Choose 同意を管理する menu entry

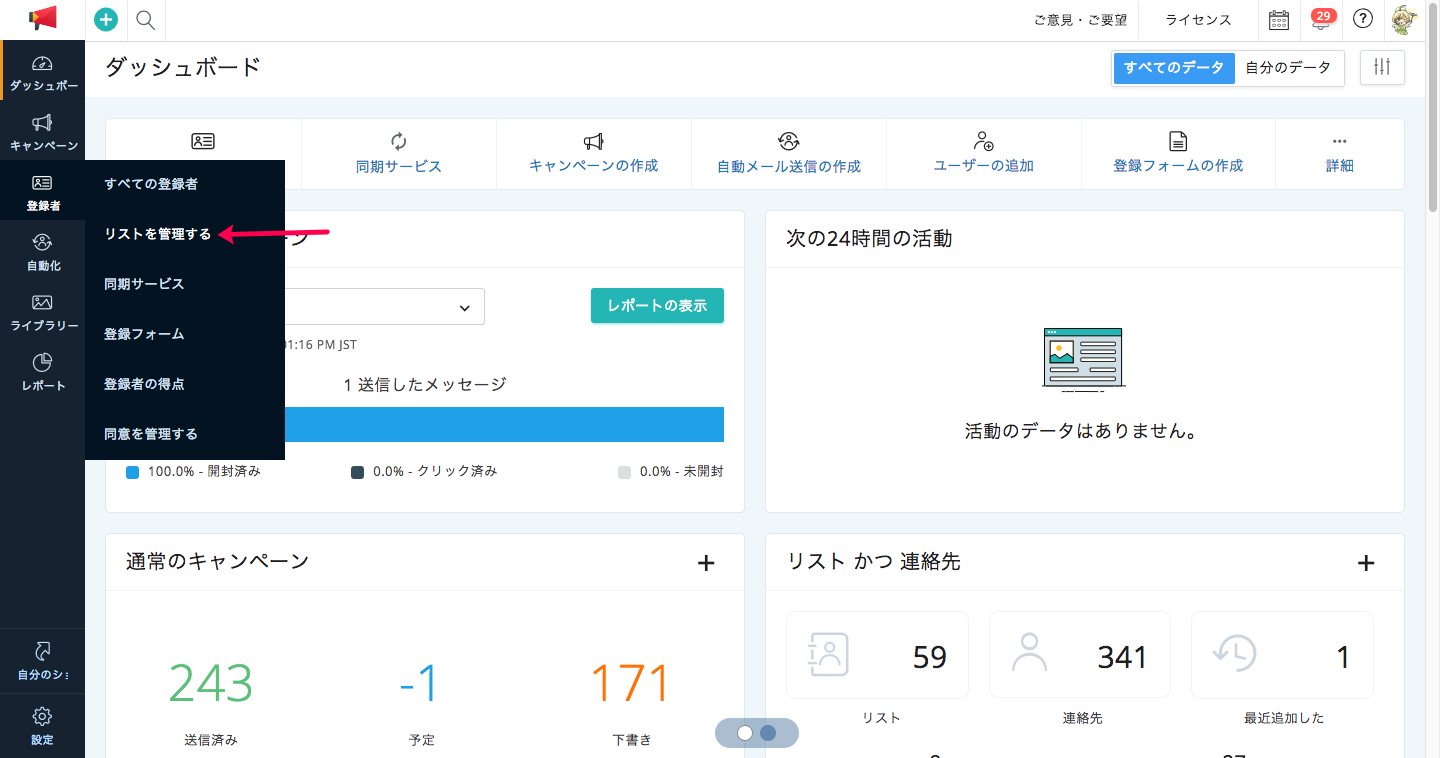pyautogui.click(x=150, y=433)
